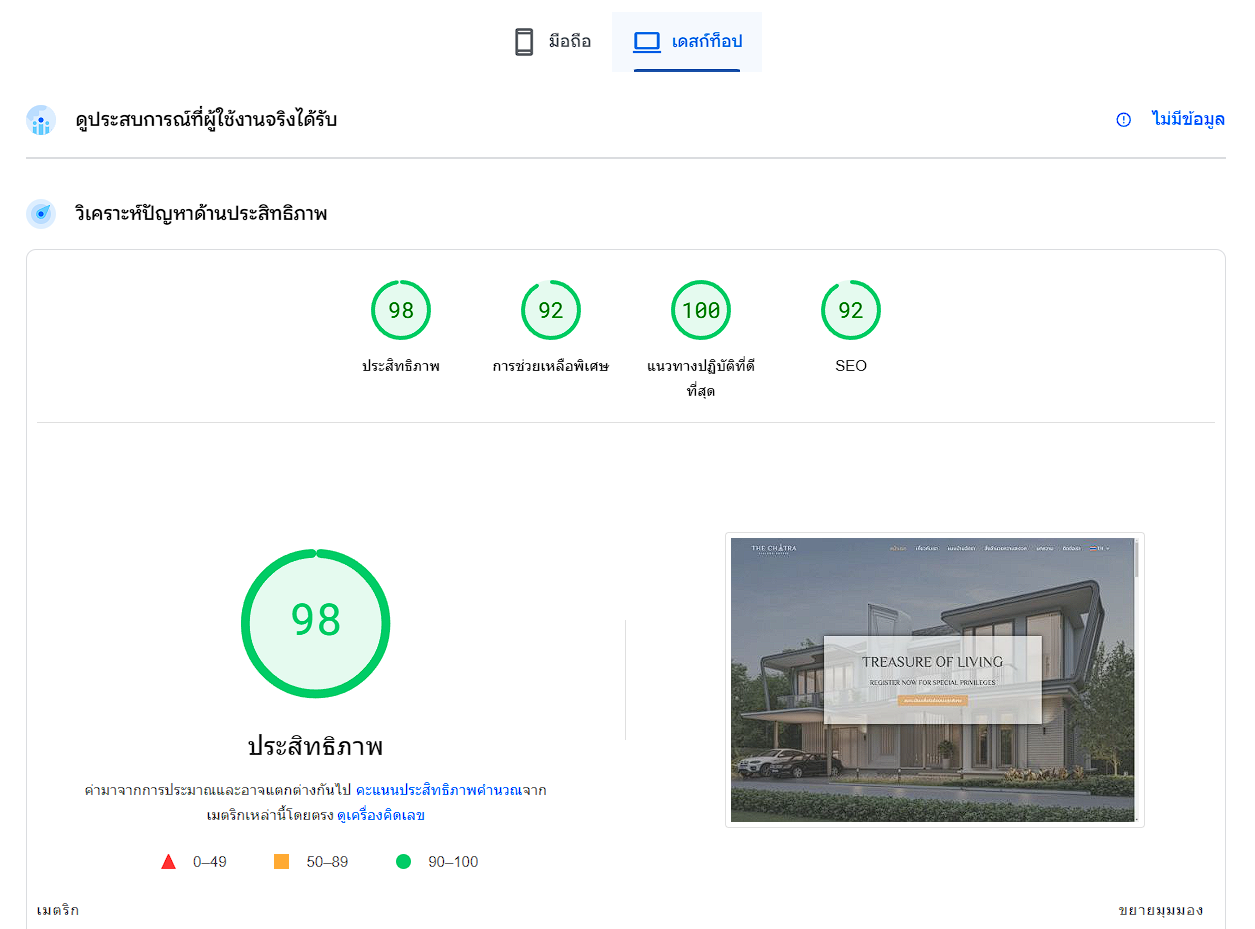The width and height of the screenshot is (1255, 929).
Task: Jump to the ประสิทธิภาพ score gauge 98
Action: point(401,310)
